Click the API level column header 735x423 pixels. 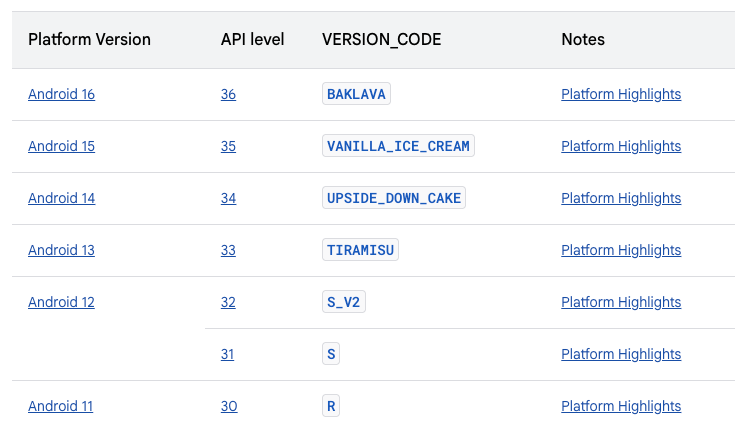253,39
